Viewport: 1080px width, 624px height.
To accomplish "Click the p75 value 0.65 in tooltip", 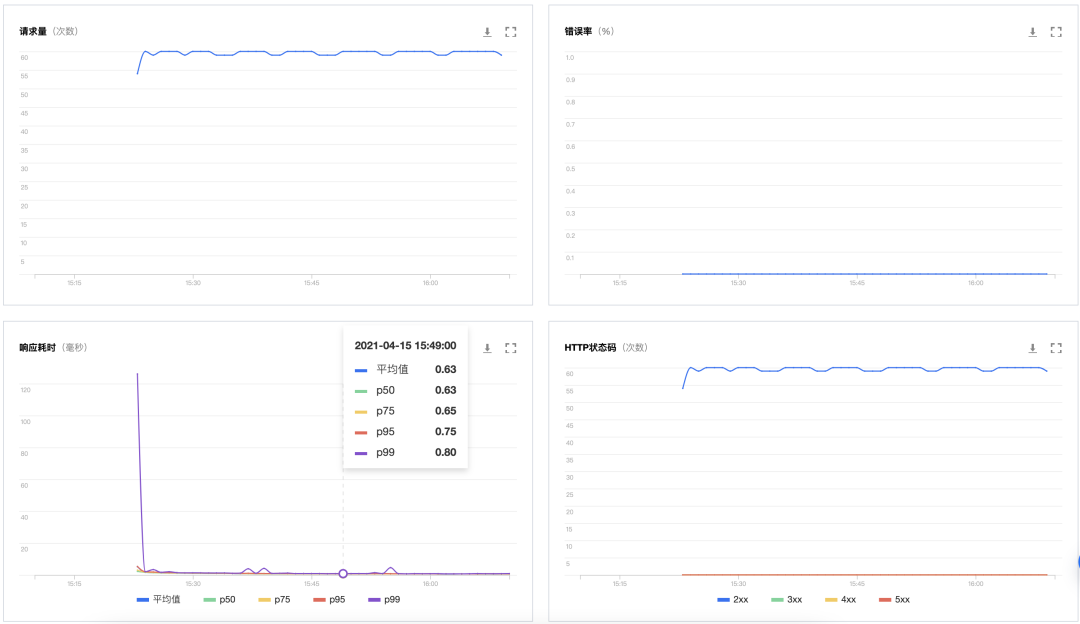I will coord(446,411).
